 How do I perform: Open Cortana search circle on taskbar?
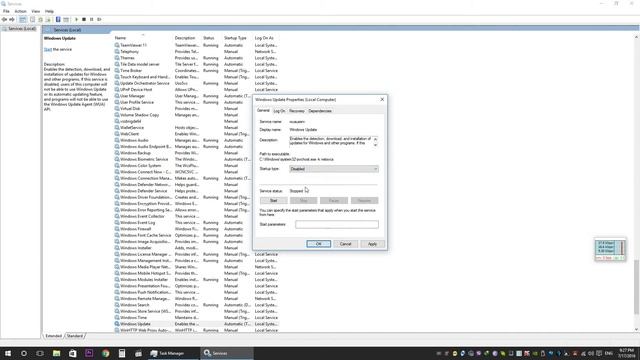(x=24, y=353)
